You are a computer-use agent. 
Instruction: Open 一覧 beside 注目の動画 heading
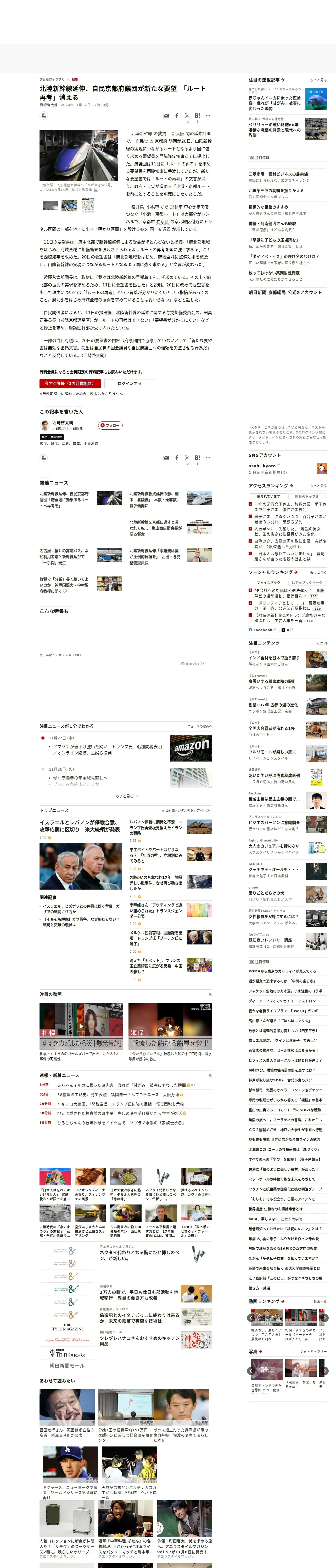[209, 994]
